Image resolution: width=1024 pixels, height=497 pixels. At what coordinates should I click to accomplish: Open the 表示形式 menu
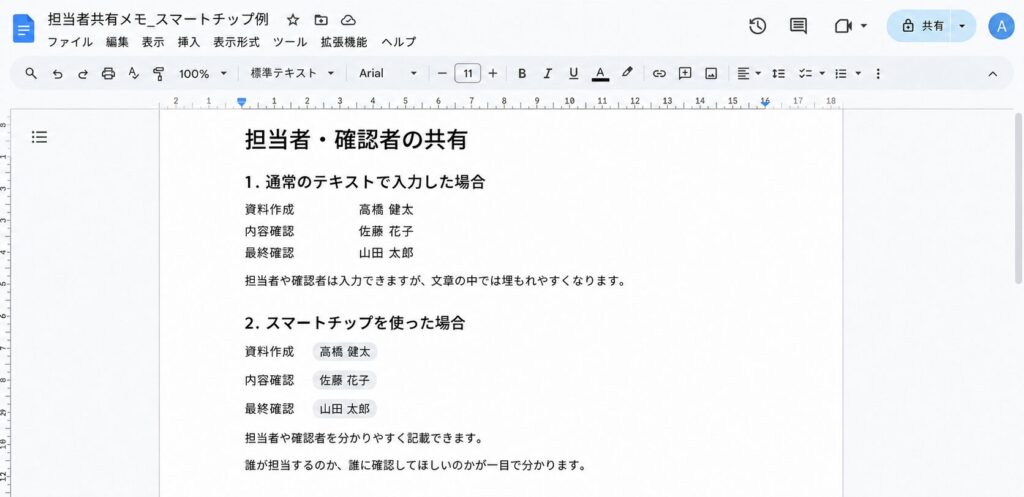point(236,42)
